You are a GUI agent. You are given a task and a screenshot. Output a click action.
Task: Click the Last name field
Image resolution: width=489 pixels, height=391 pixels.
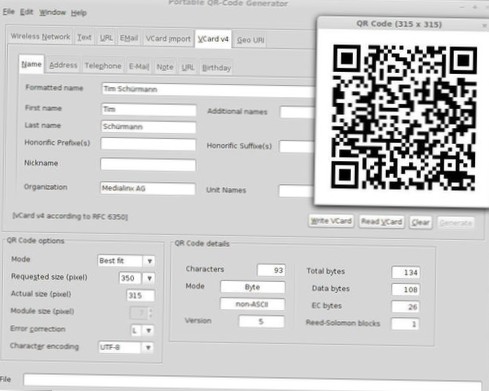coord(148,127)
